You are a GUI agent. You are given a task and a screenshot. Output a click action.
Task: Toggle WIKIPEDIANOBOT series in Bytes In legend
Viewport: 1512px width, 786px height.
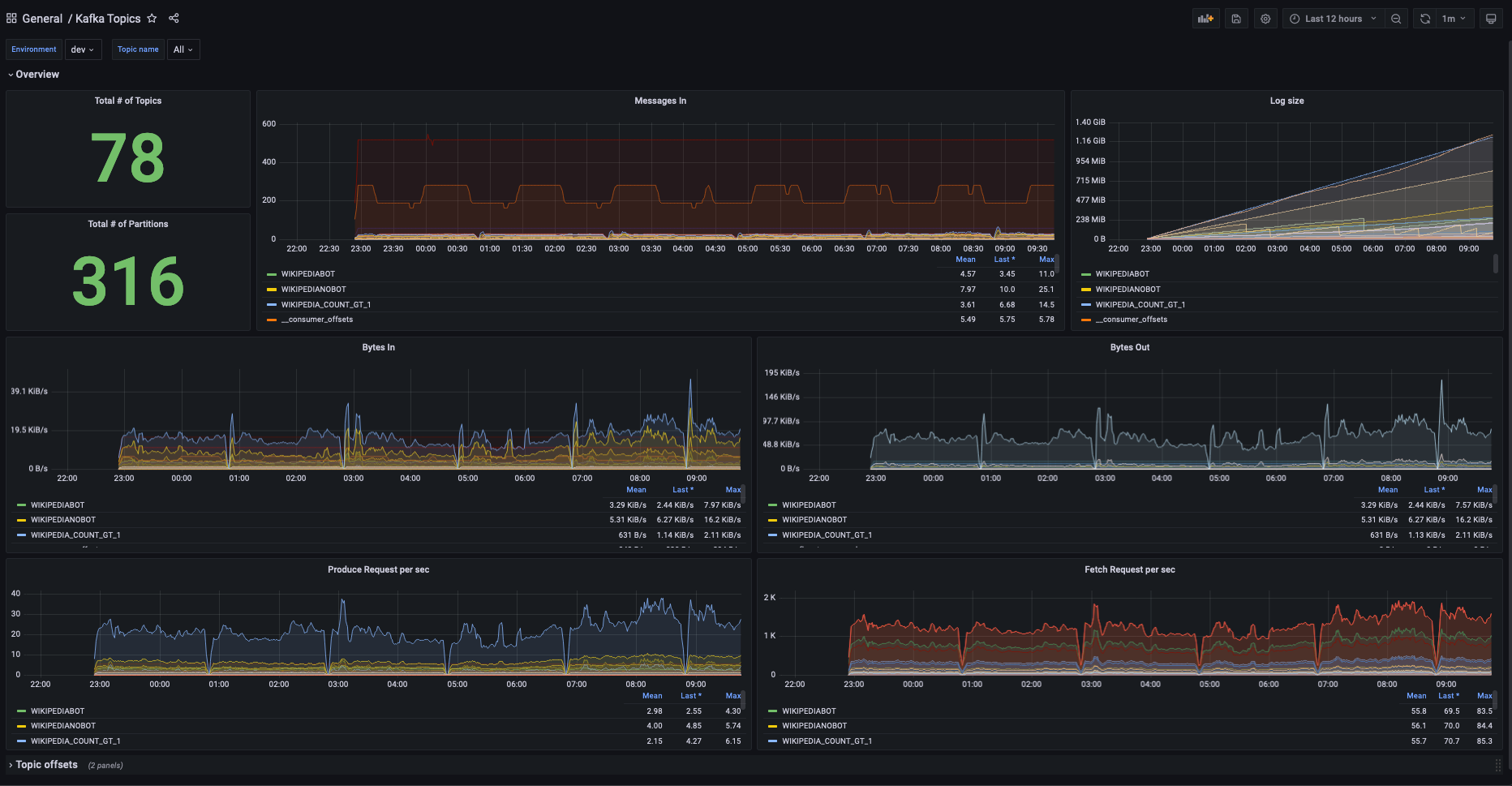(63, 520)
